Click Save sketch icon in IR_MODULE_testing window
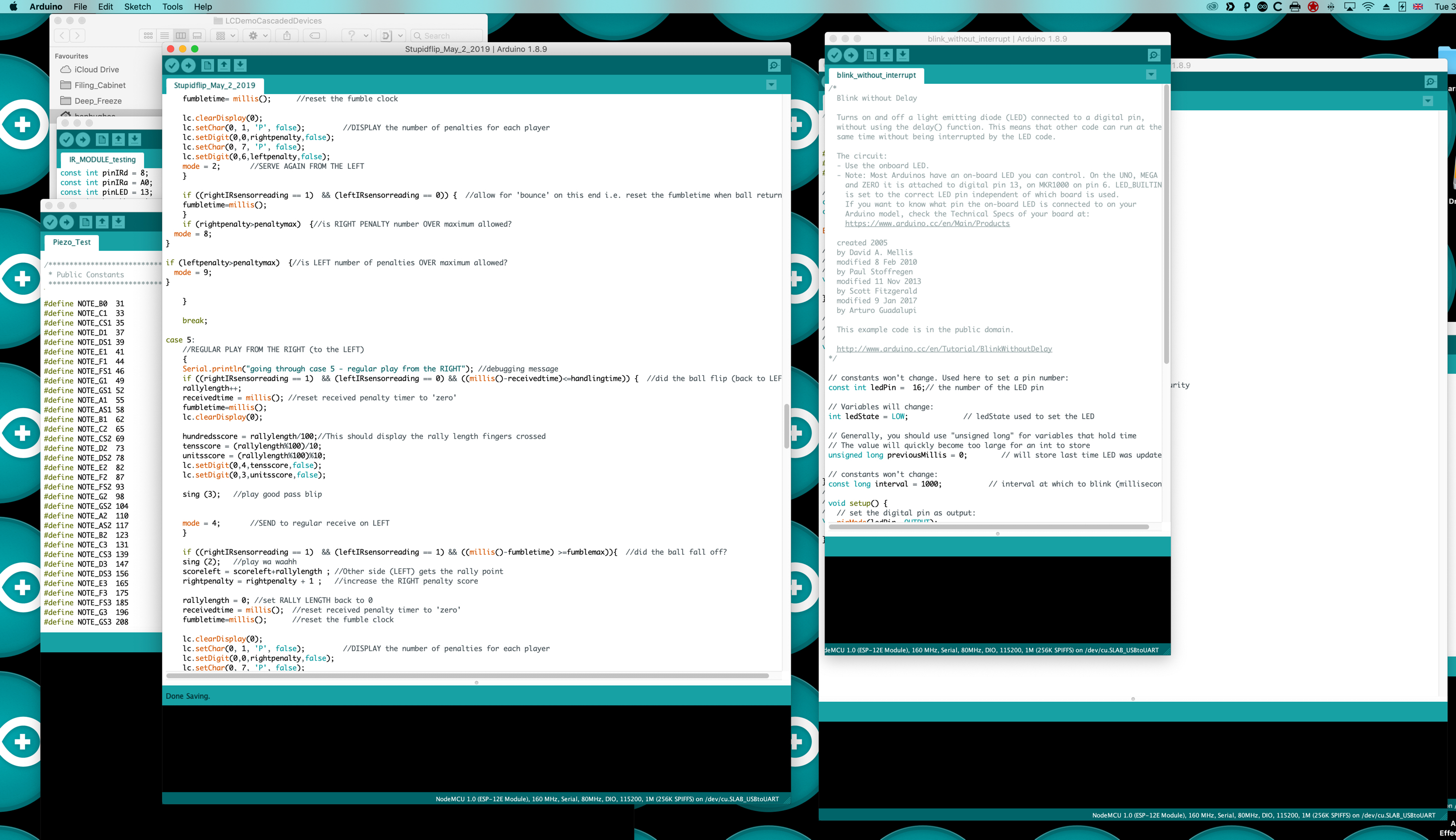The height and width of the screenshot is (840, 1456). pyautogui.click(x=135, y=139)
